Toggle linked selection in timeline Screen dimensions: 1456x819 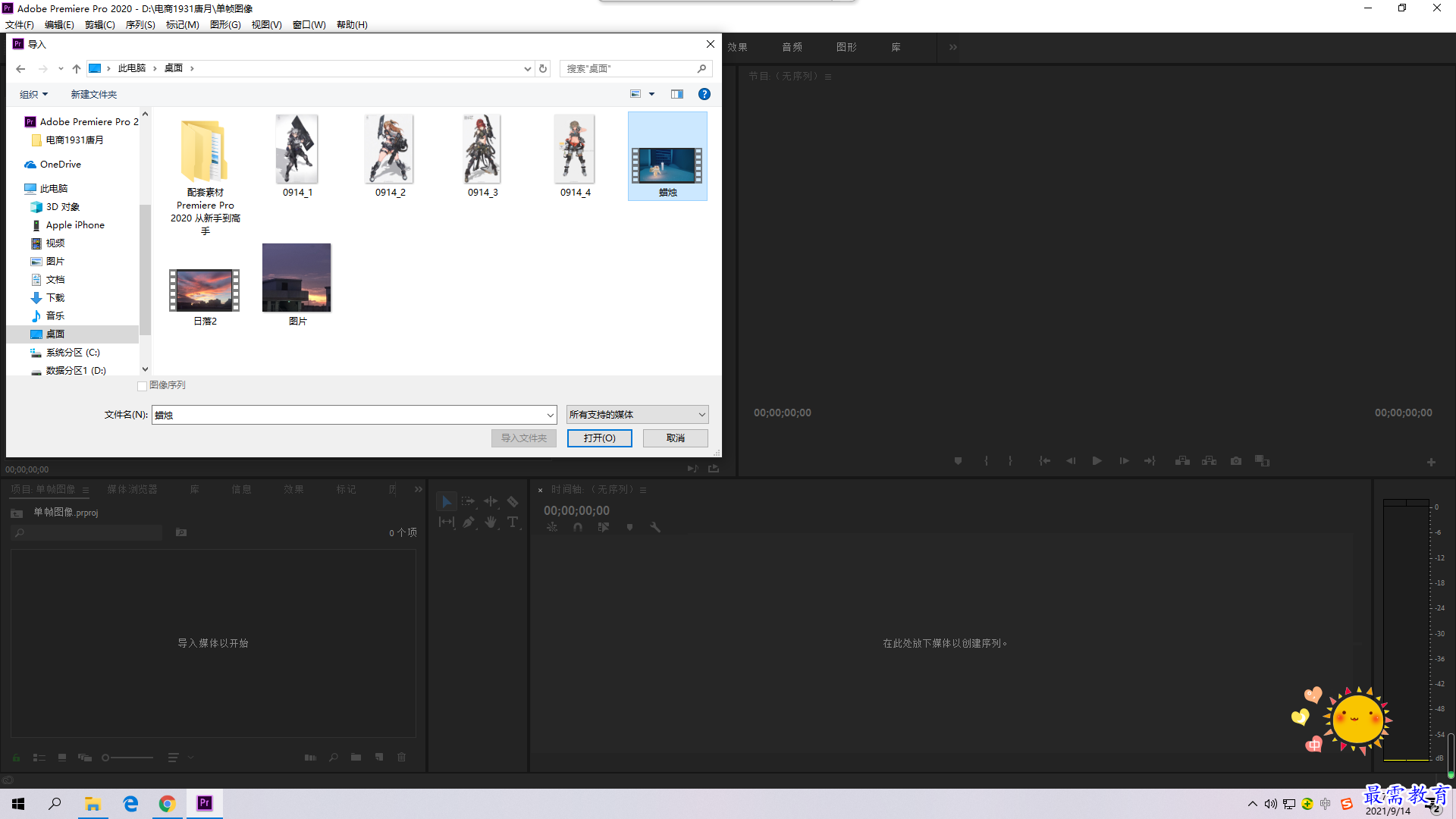[x=604, y=527]
